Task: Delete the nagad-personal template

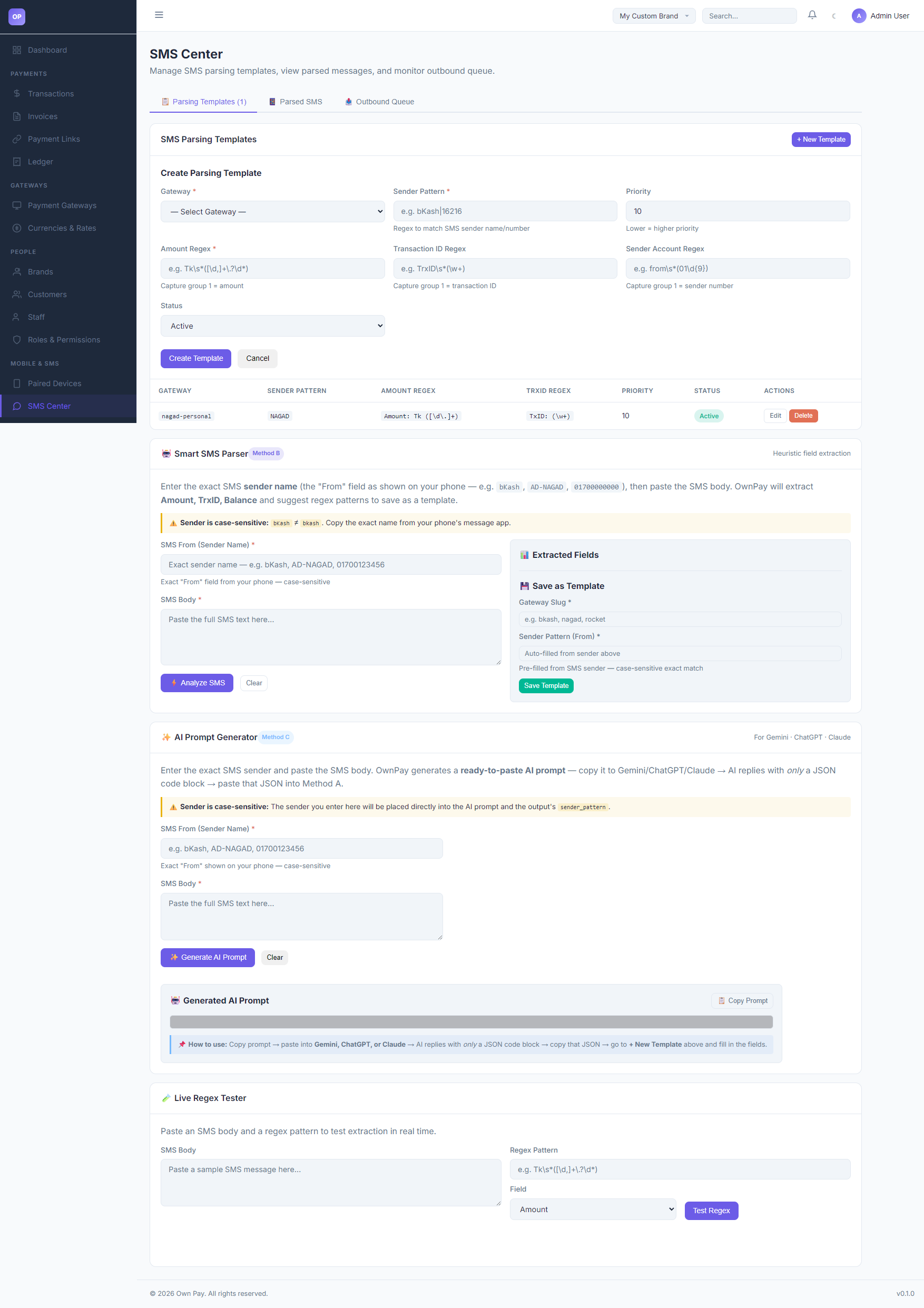Action: pyautogui.click(x=803, y=416)
